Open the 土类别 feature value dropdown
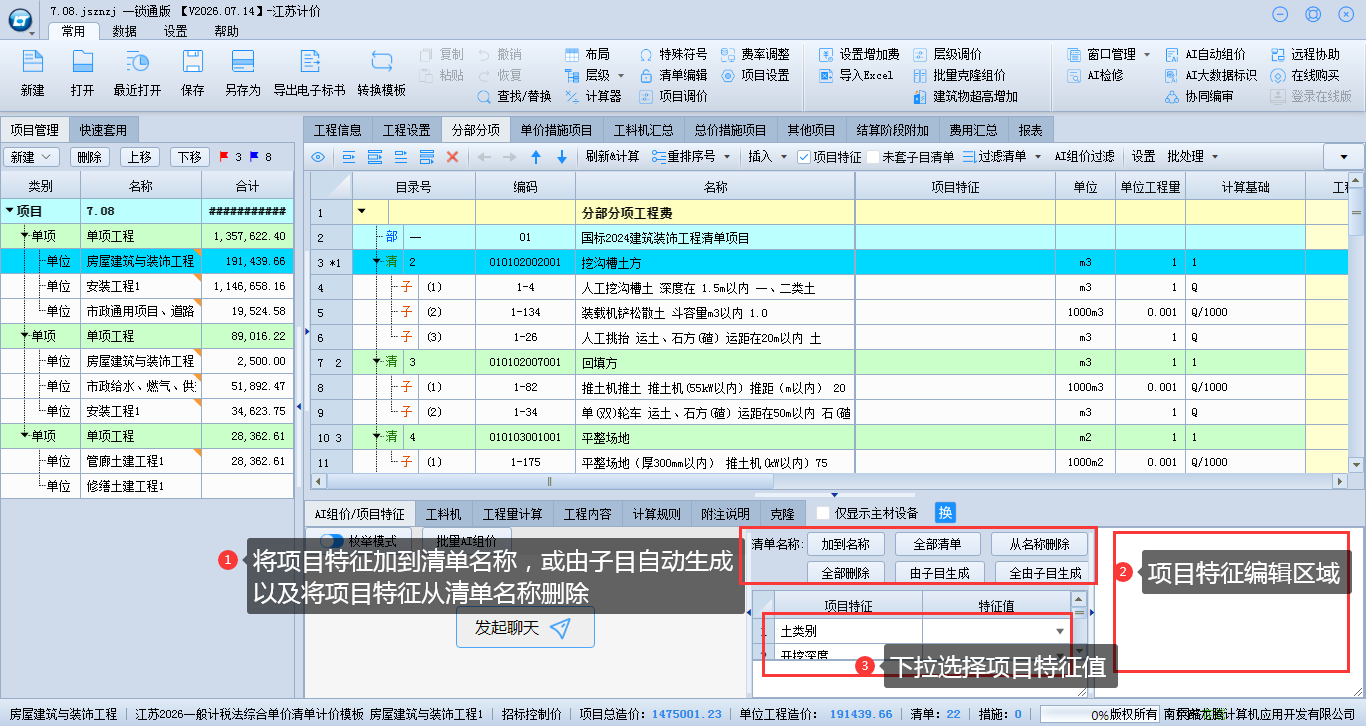The height and width of the screenshot is (726, 1366). click(1060, 631)
